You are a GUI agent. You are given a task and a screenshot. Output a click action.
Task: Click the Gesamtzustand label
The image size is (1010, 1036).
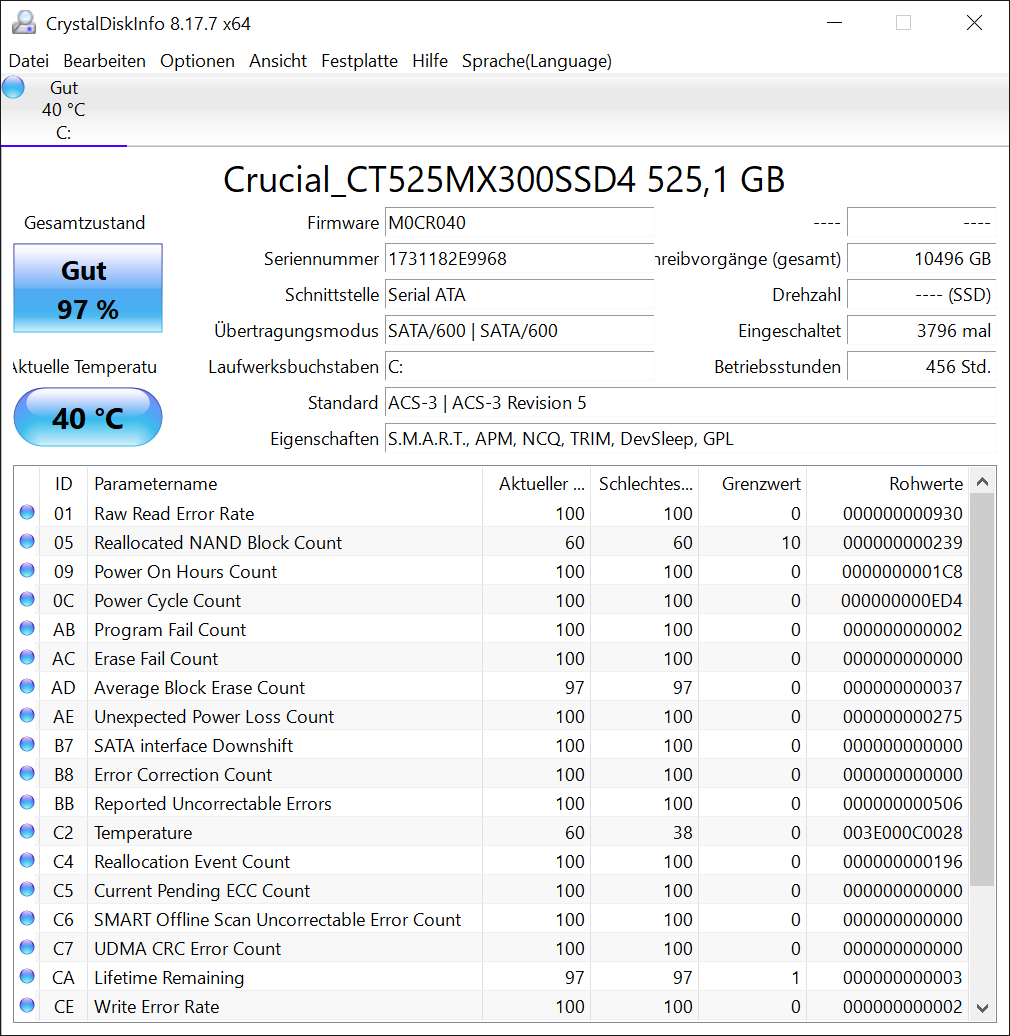pyautogui.click(x=85, y=223)
